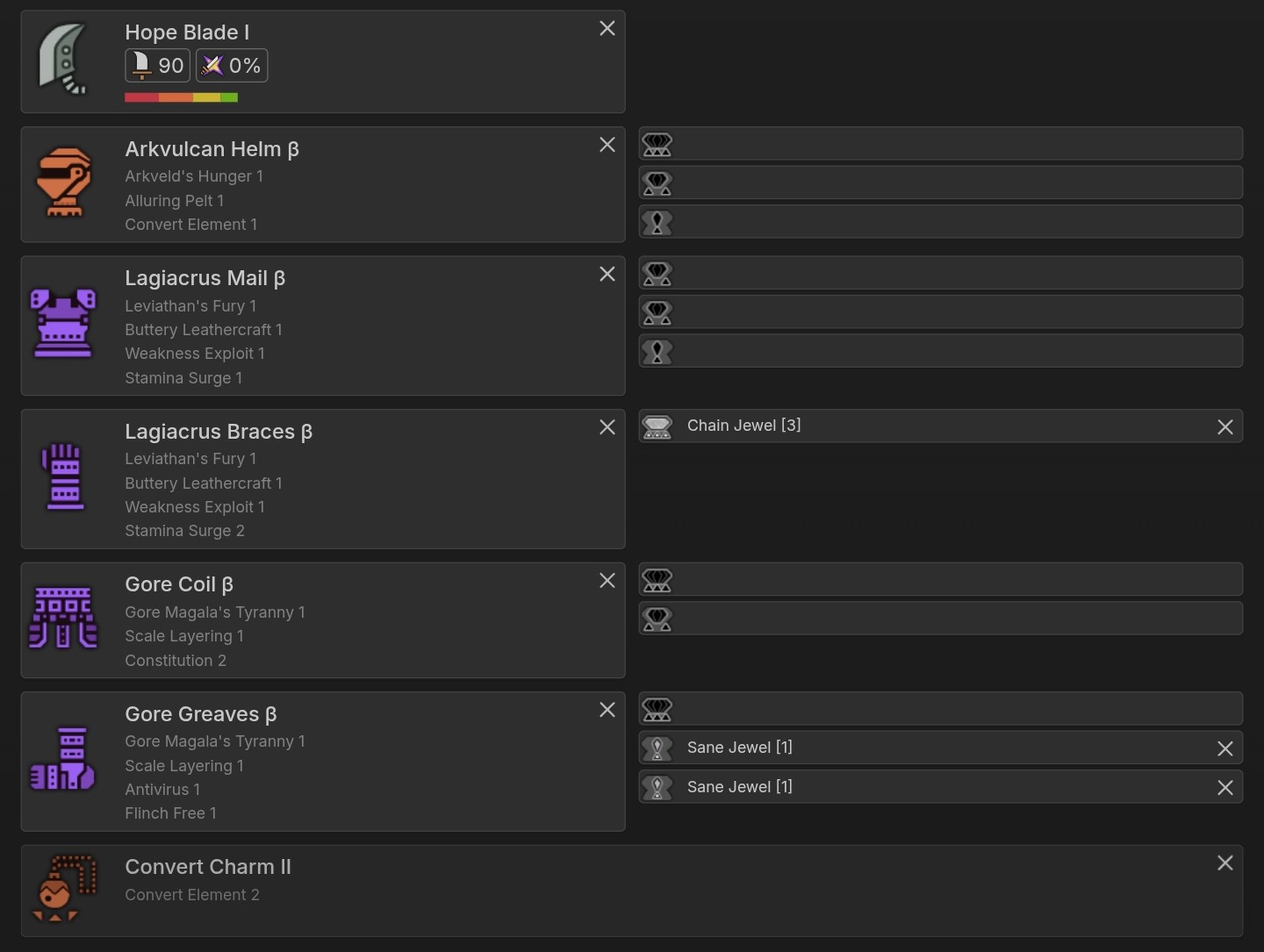Screen dimensions: 1264x952
Task: Click the affinity 0% badge
Action: (x=232, y=66)
